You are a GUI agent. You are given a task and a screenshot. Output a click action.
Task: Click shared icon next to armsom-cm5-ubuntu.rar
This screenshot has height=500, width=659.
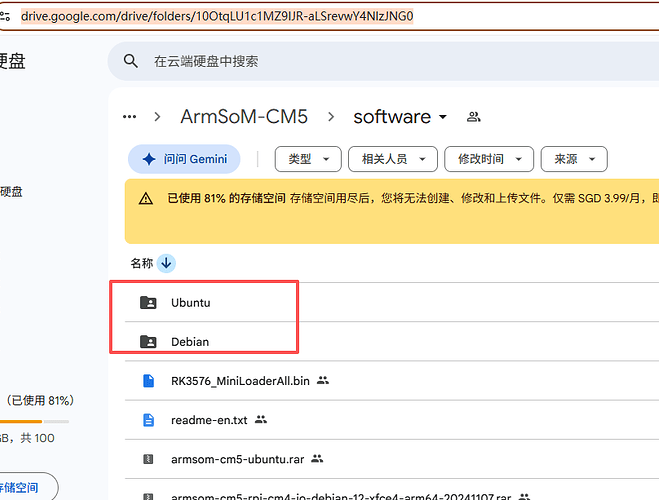pos(317,458)
